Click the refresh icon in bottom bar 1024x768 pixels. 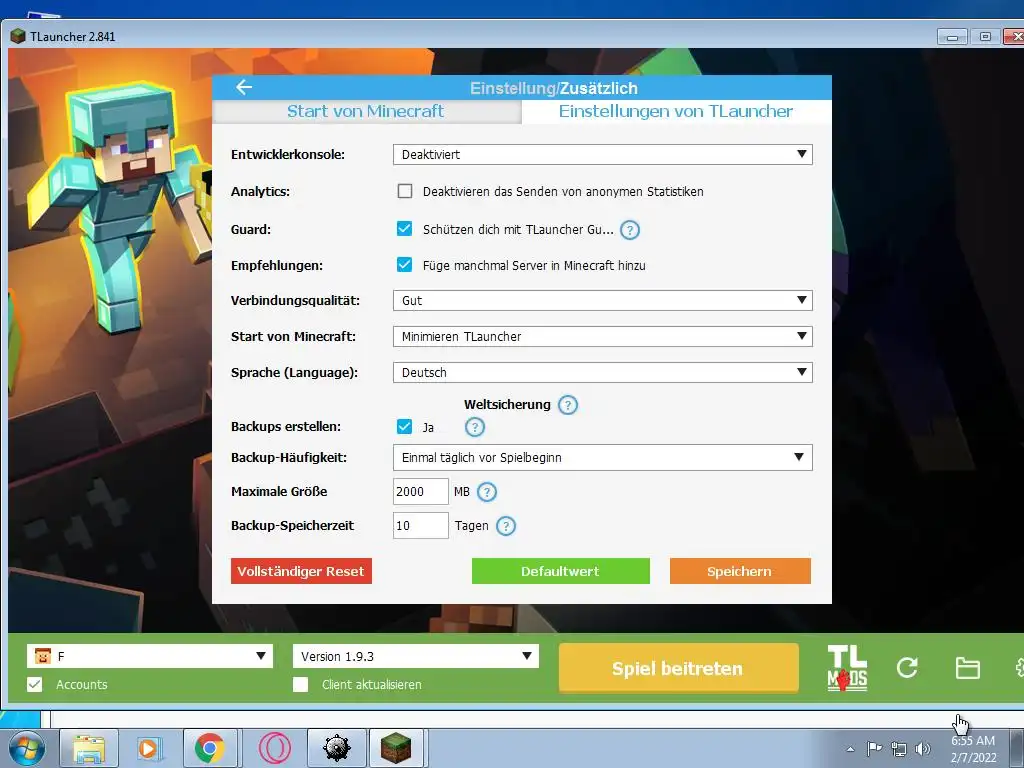click(907, 667)
